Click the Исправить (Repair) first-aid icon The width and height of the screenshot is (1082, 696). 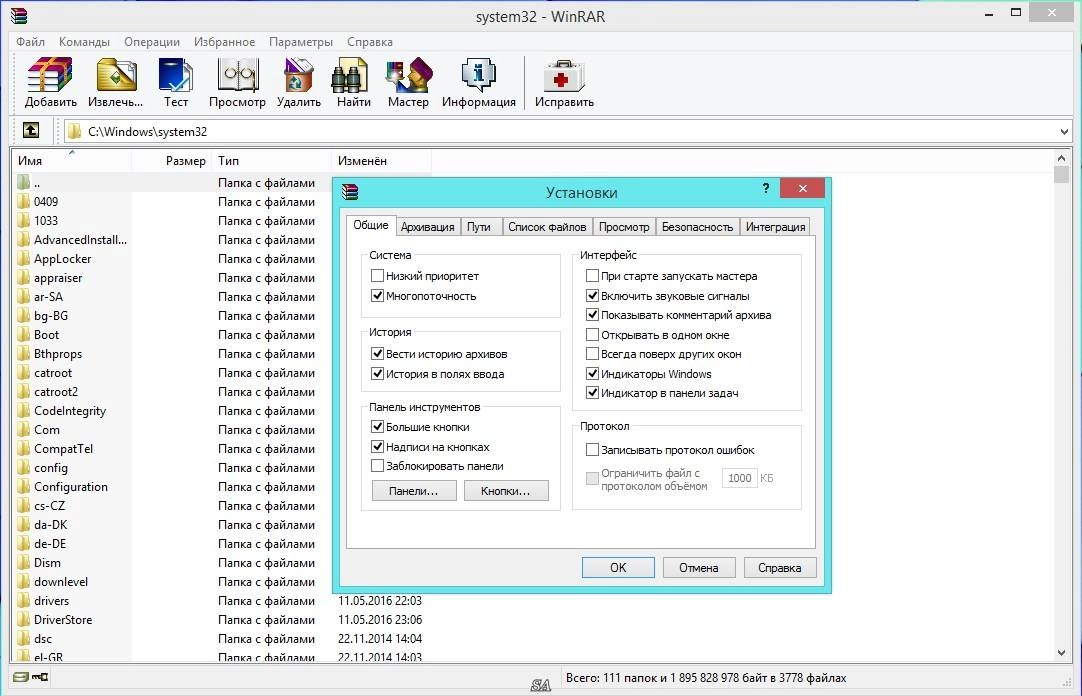[564, 76]
